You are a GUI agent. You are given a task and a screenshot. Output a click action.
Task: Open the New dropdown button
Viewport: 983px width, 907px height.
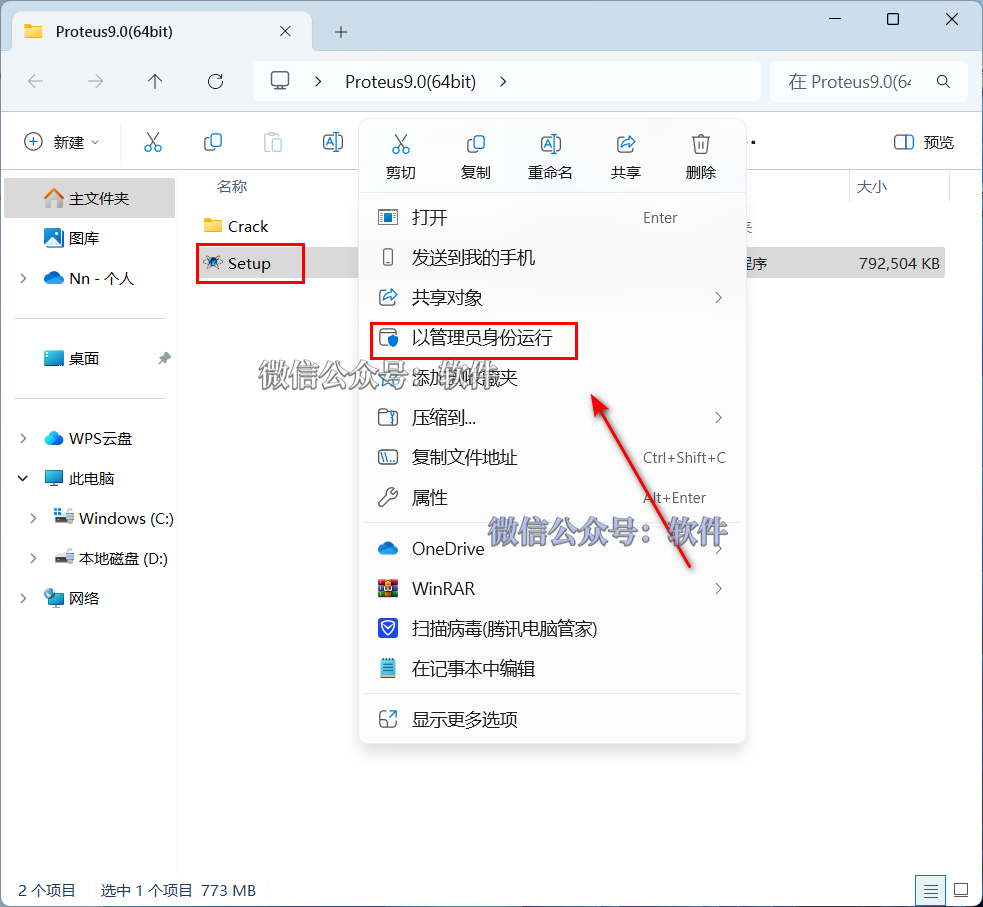click(61, 142)
